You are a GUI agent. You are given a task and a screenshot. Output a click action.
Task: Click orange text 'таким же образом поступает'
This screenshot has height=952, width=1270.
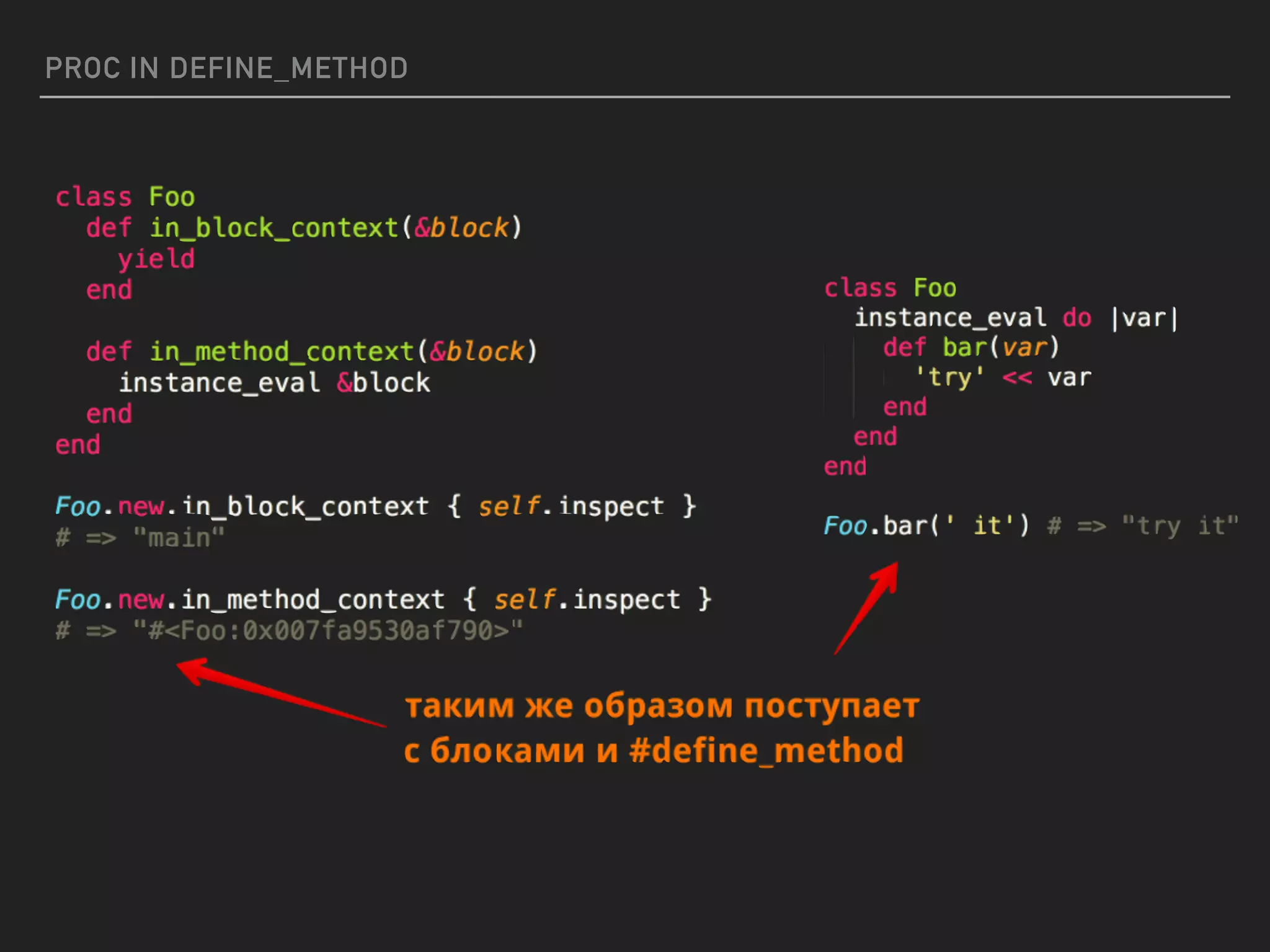[662, 706]
